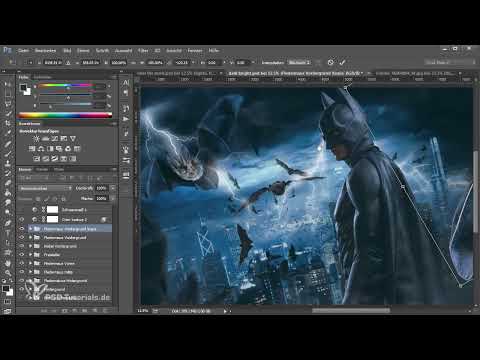Expand the Nebel Hintergrund group
The height and width of the screenshot is (360, 480).
30,246
